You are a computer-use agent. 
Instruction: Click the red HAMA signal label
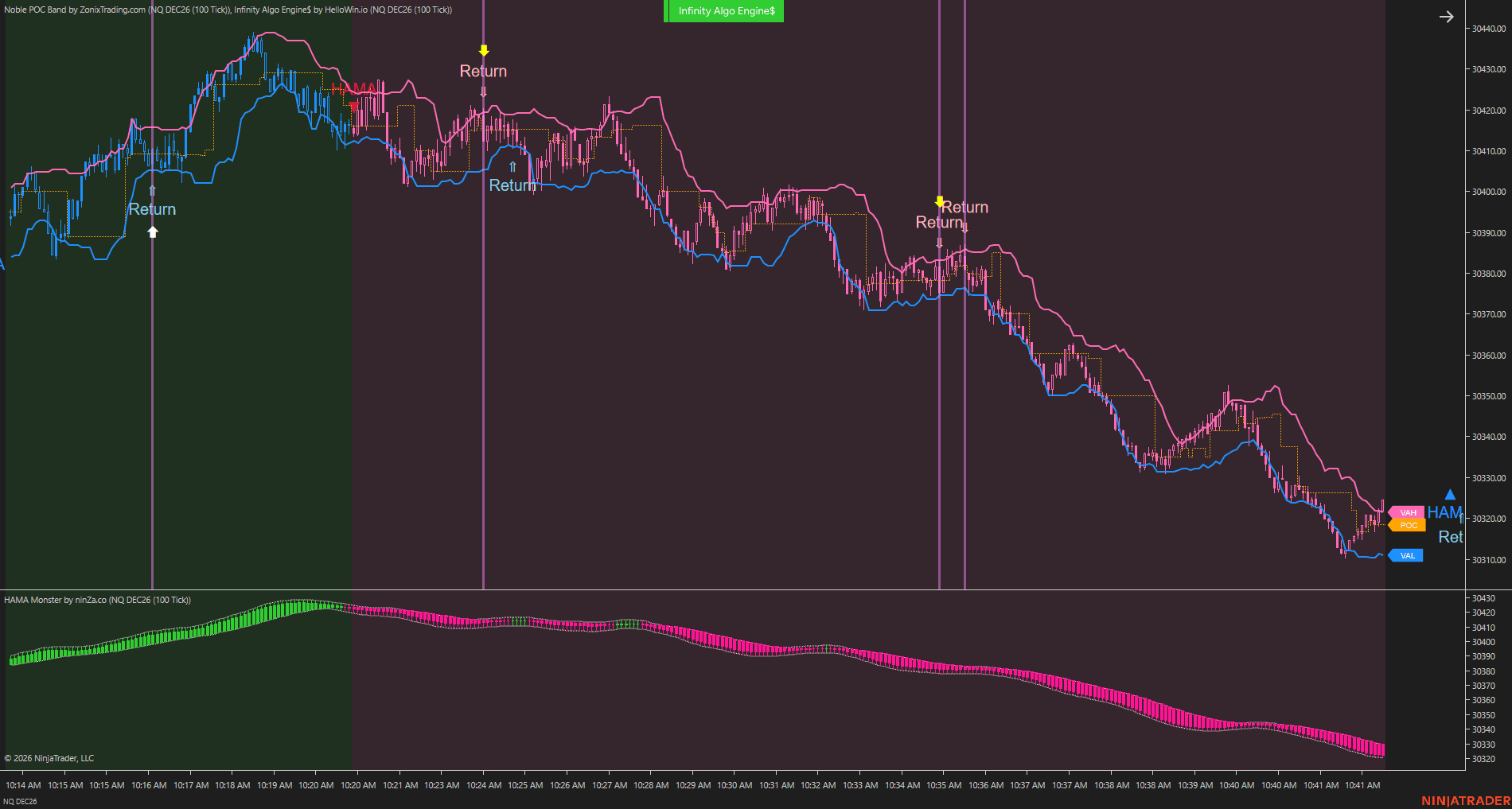(354, 88)
